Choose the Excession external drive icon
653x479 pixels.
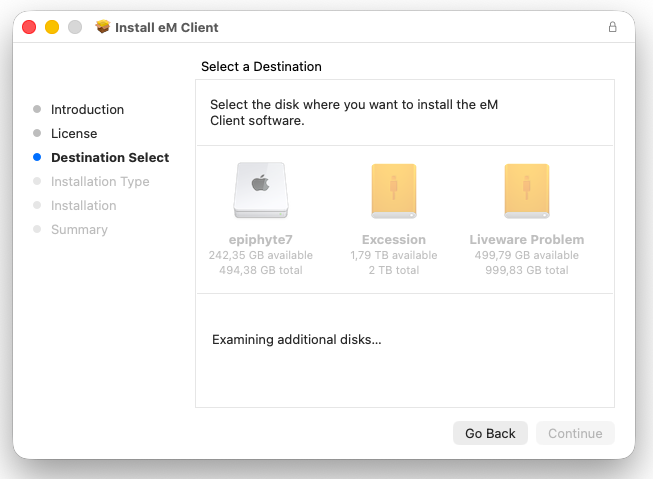393,190
